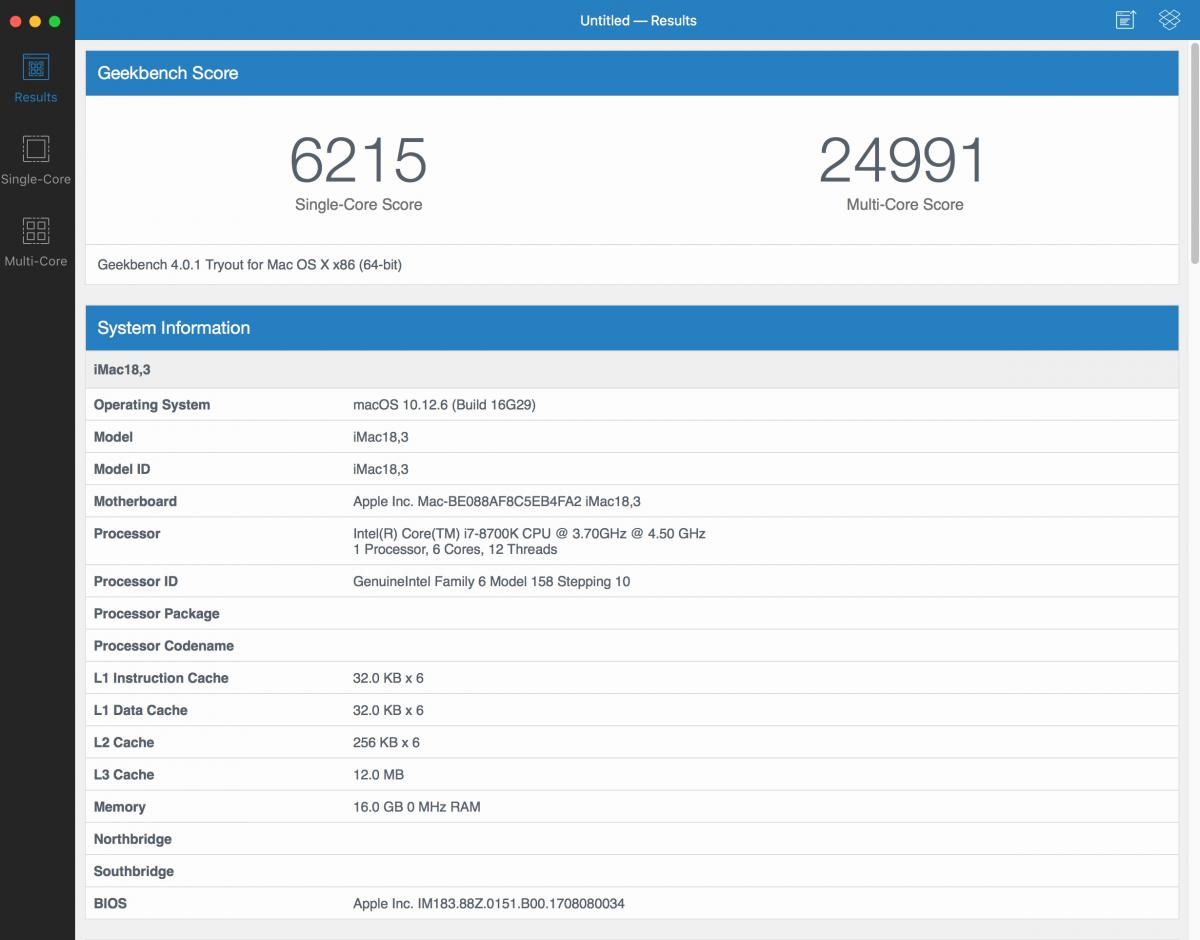
Task: Click the multi-core score value 24991
Action: 904,160
